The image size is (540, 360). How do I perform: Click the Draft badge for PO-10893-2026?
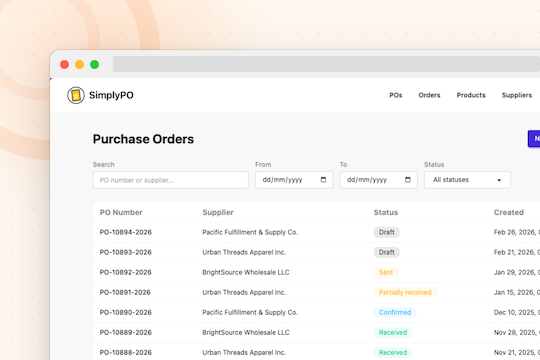point(387,252)
